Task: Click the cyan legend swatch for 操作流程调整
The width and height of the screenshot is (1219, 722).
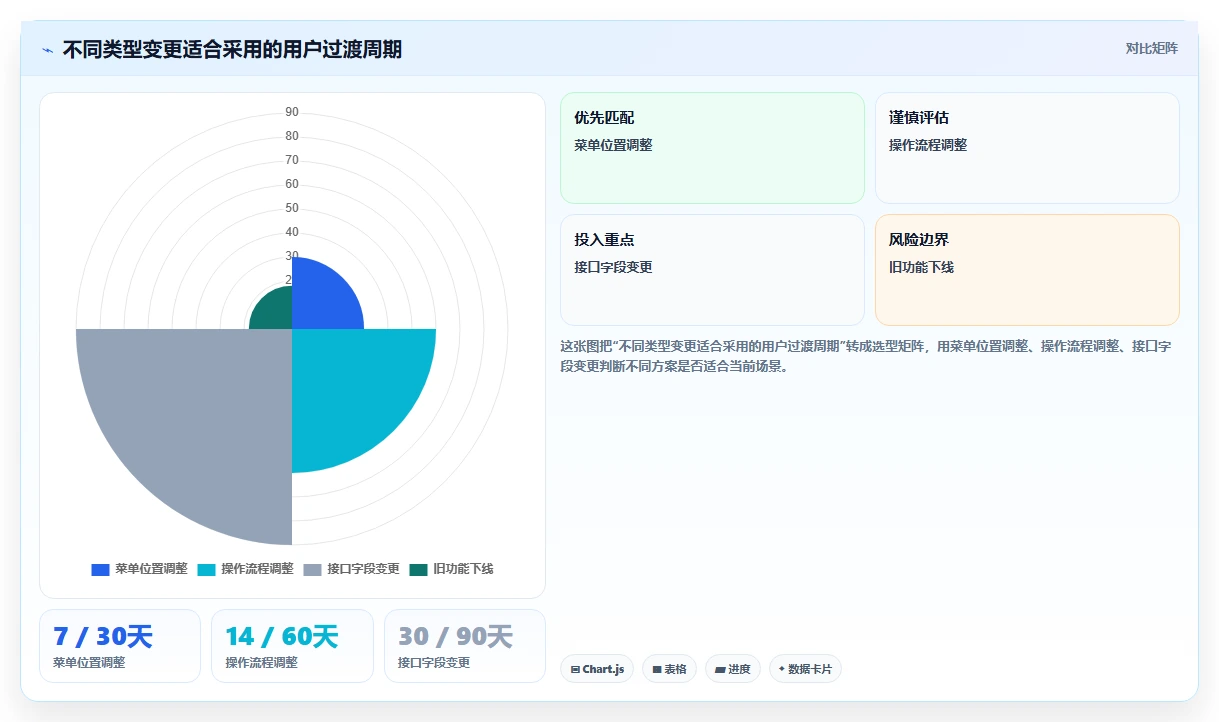Action: point(206,569)
